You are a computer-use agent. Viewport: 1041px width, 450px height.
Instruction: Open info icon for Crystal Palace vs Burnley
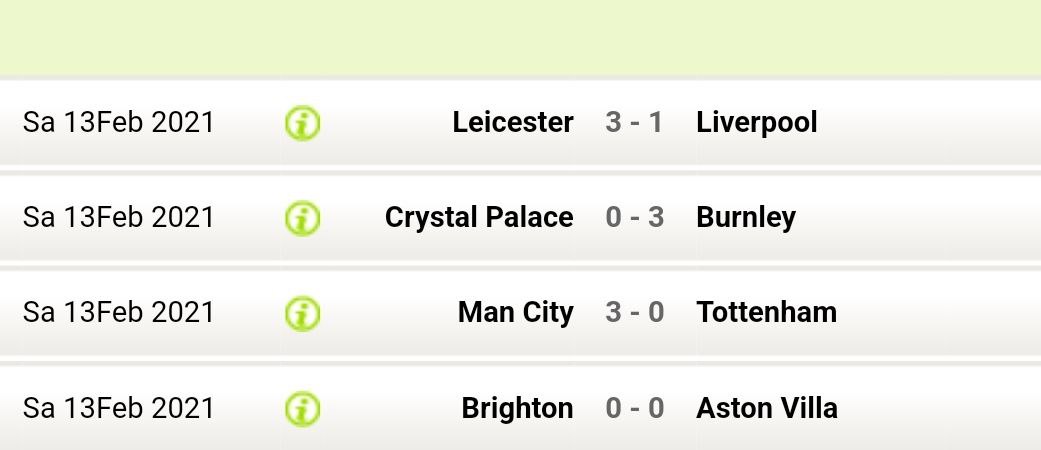(x=302, y=218)
